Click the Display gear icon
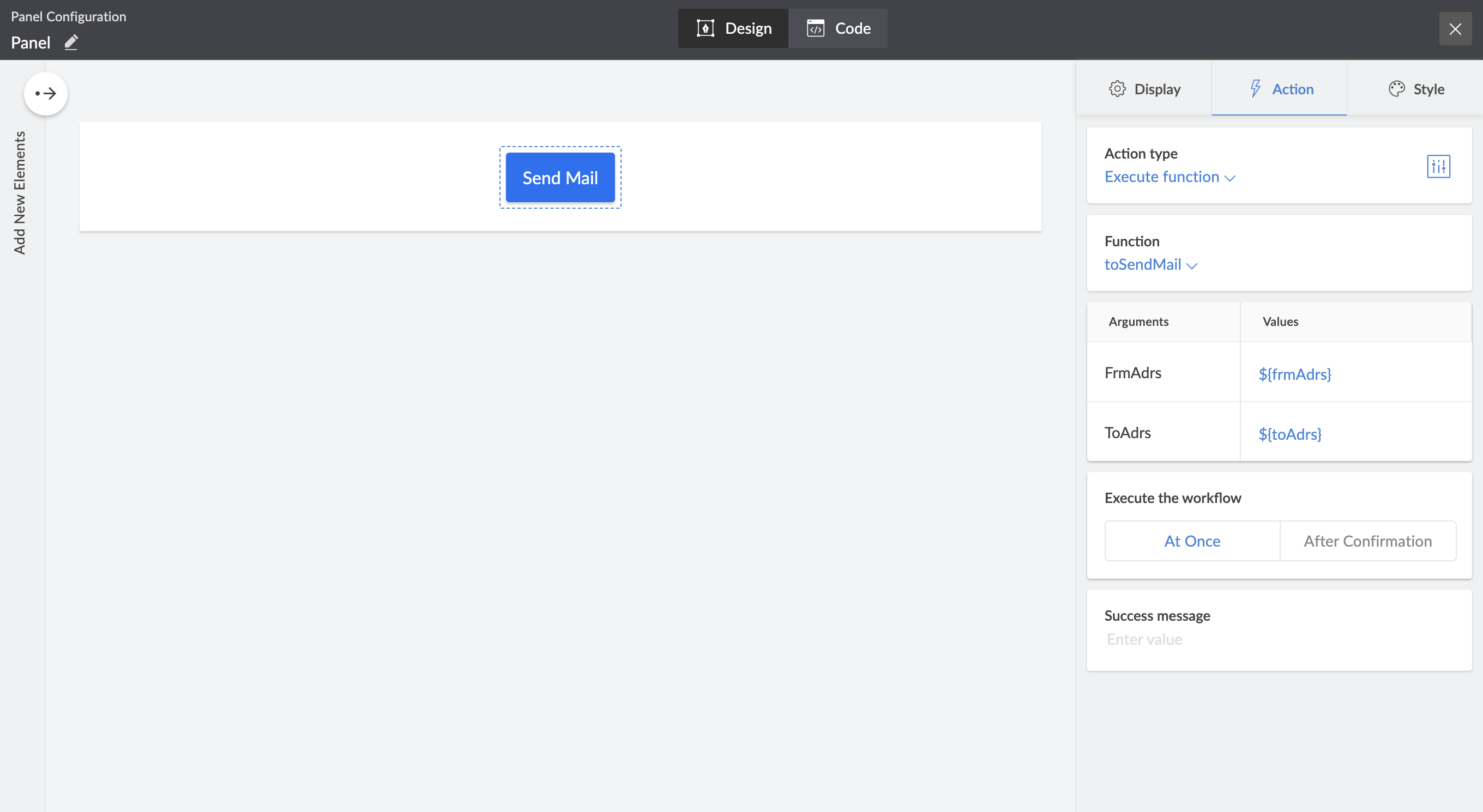The image size is (1483, 812). point(1117,89)
